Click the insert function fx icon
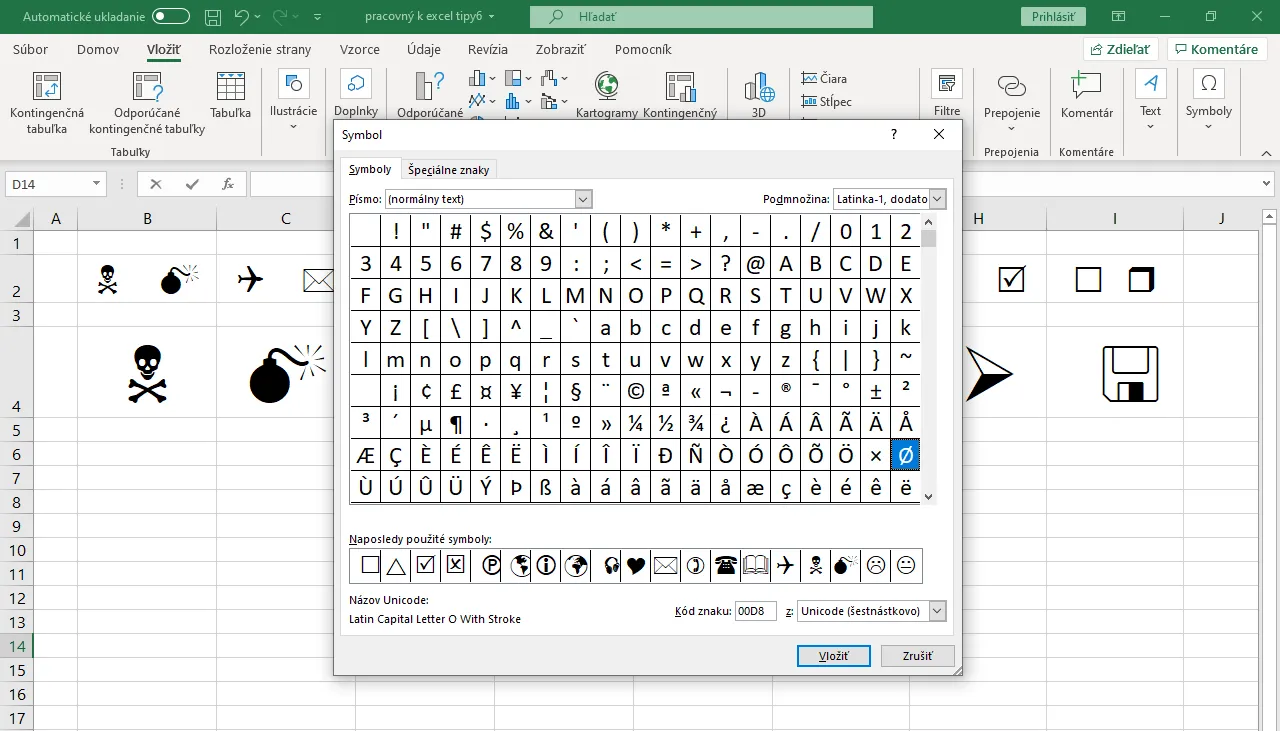Viewport: 1280px width, 731px height. click(228, 184)
